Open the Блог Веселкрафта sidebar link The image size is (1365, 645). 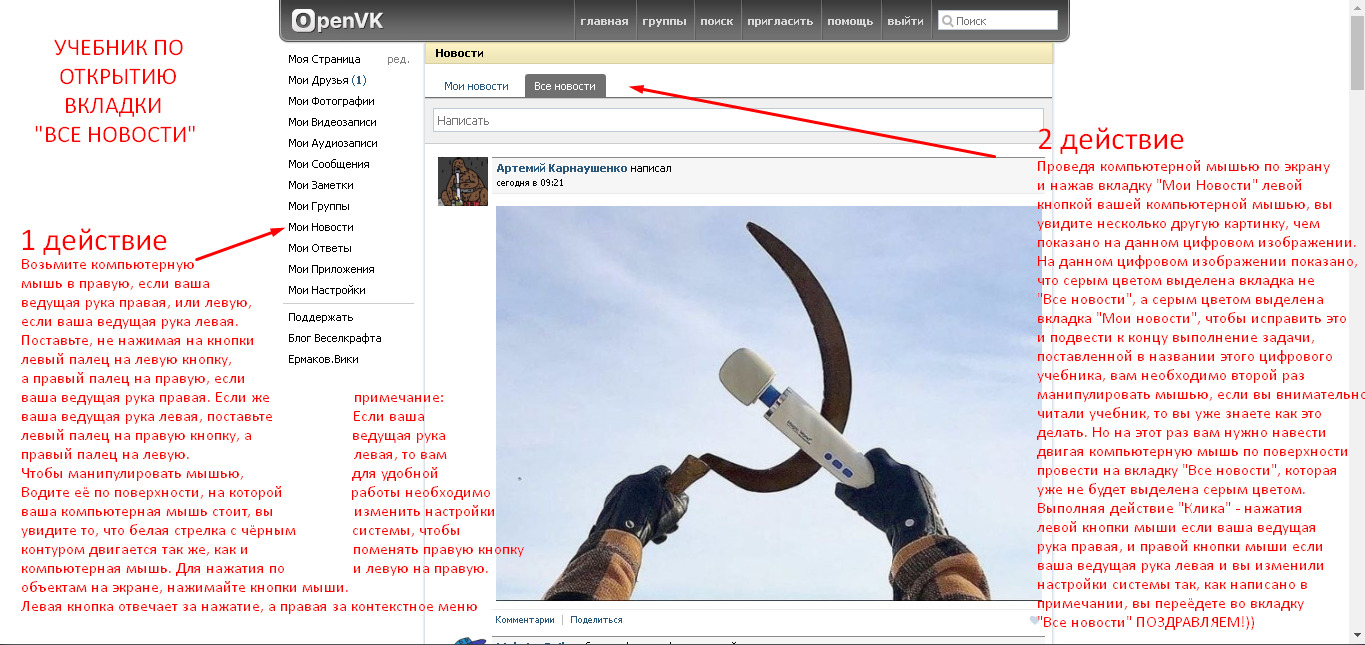(x=334, y=338)
